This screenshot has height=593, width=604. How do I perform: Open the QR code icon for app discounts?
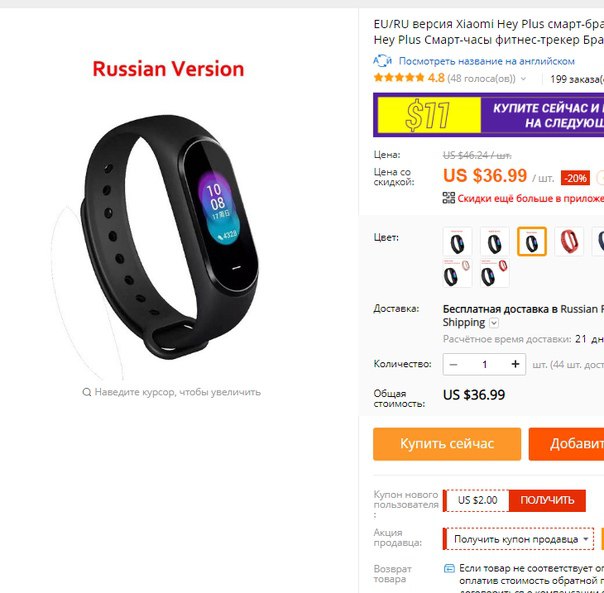(449, 198)
